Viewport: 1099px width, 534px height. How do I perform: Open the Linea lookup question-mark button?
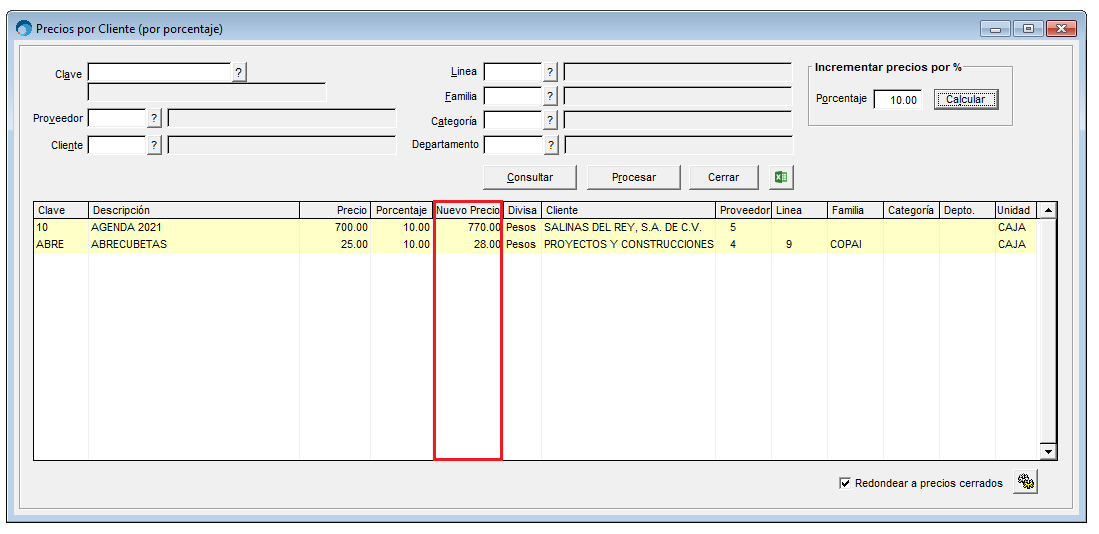[x=550, y=71]
